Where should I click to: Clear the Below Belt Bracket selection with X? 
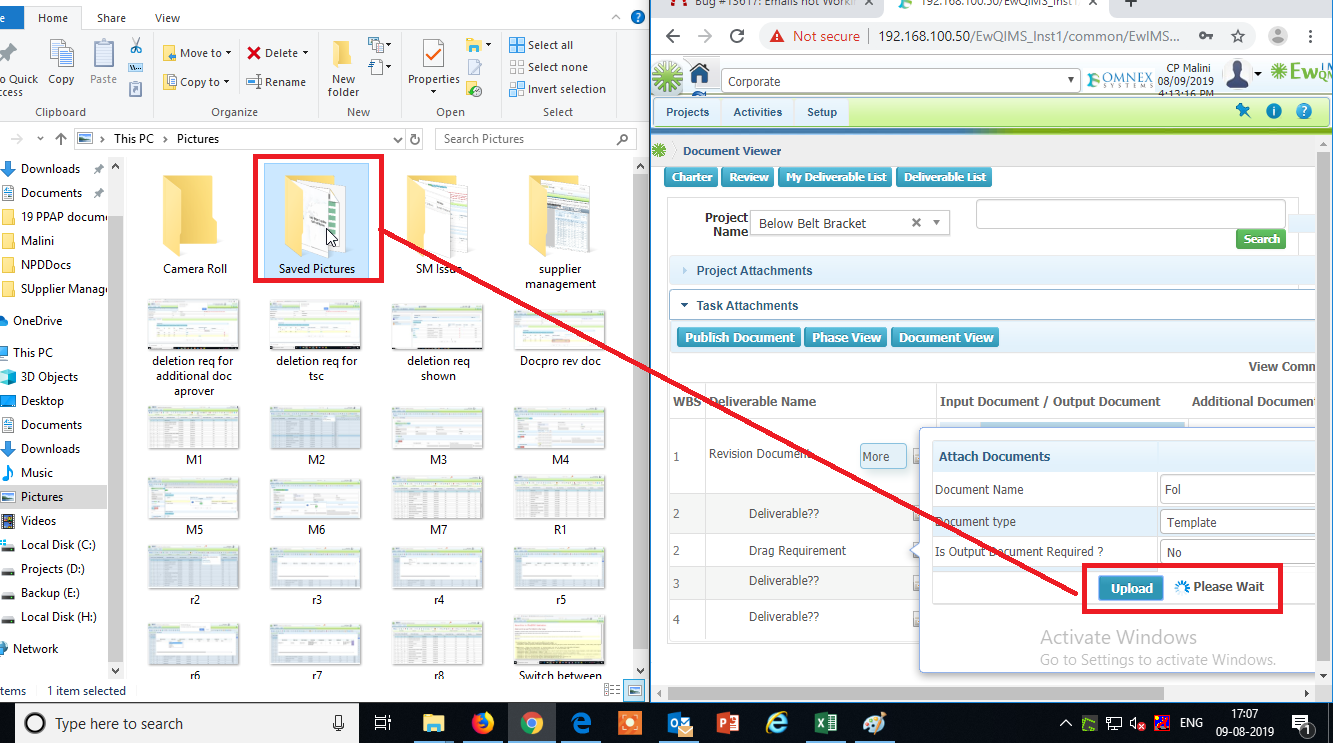point(916,223)
